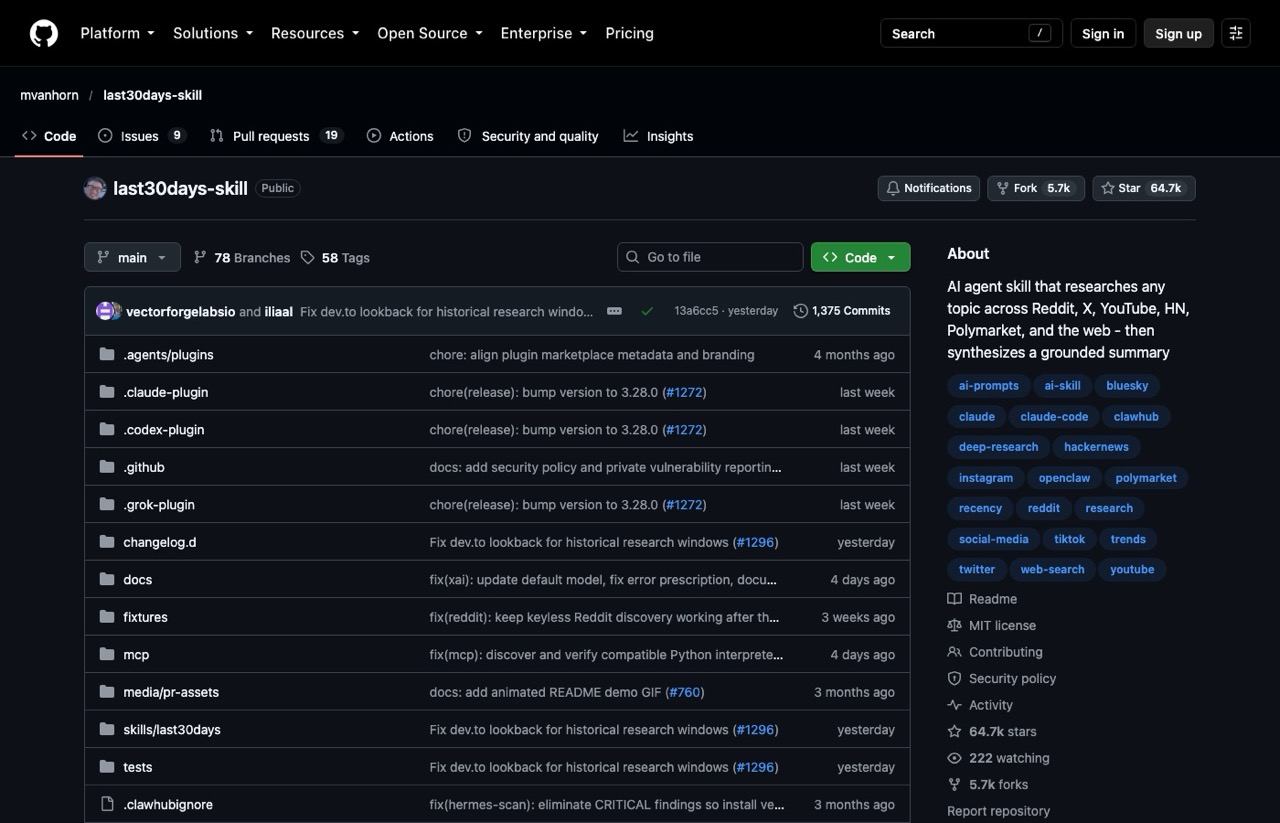Click the Sign in button
1280x823 pixels.
(x=1103, y=33)
